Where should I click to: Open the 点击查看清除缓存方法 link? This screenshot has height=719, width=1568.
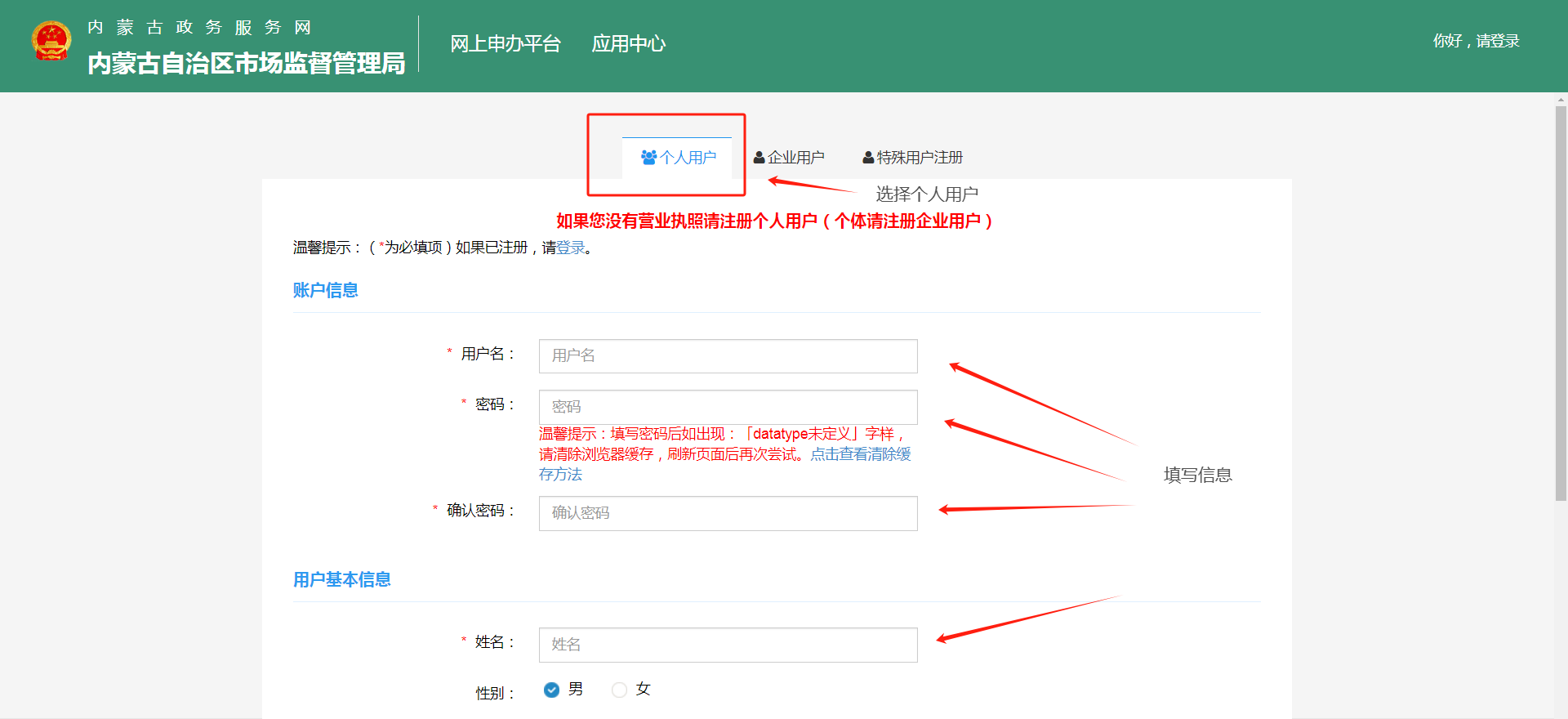(x=860, y=454)
